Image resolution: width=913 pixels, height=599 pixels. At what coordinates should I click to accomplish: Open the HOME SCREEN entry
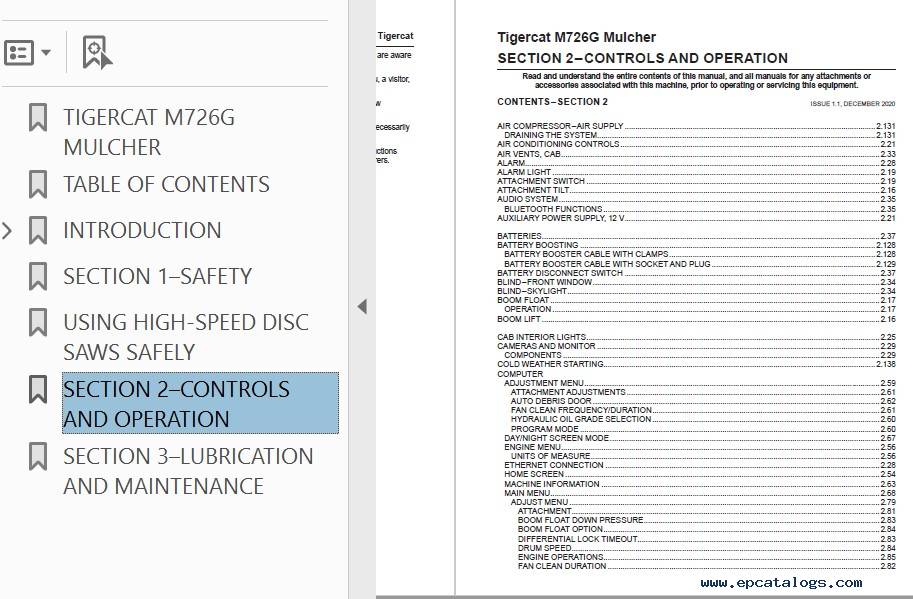click(700, 474)
